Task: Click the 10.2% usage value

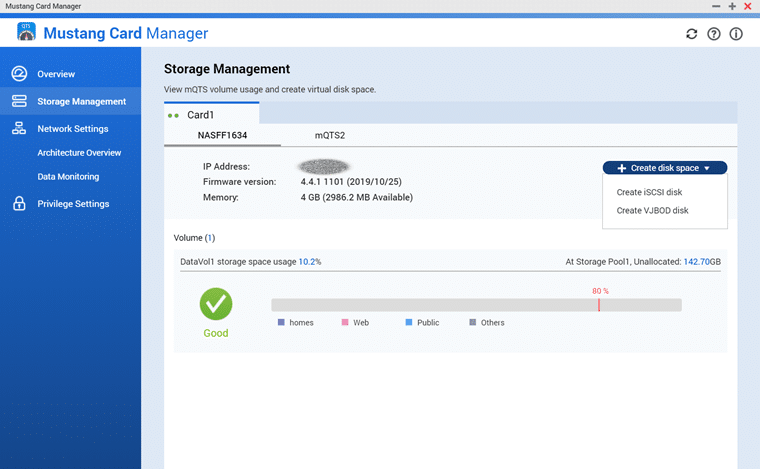Action: (x=310, y=262)
